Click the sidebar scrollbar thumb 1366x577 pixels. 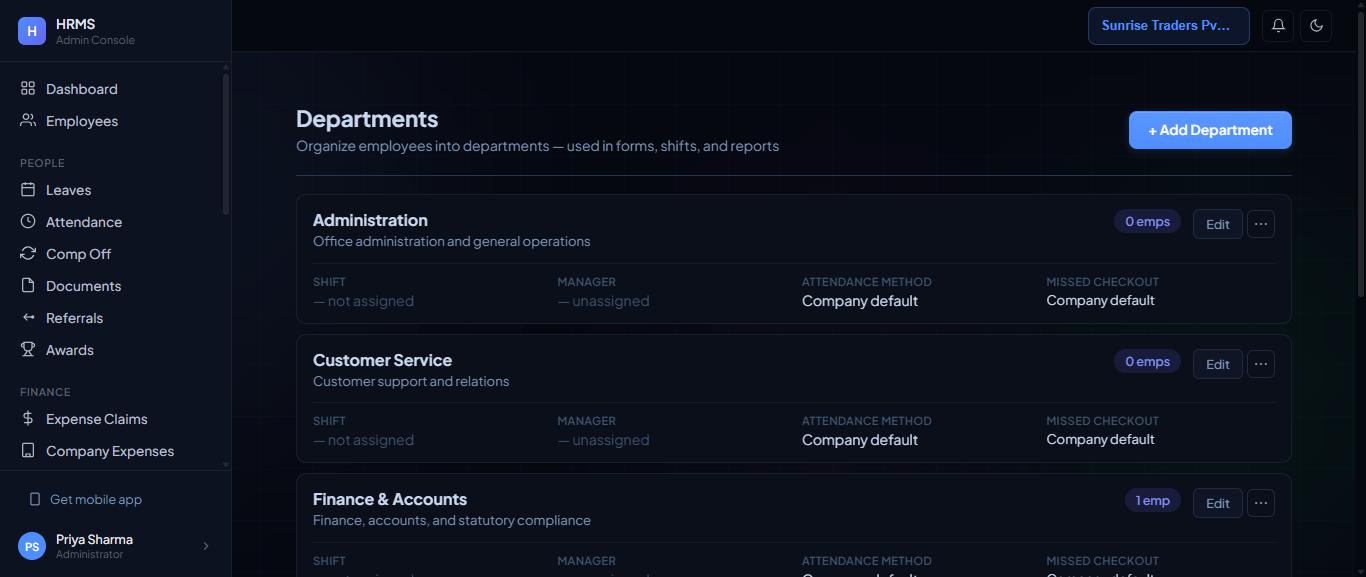[226, 144]
